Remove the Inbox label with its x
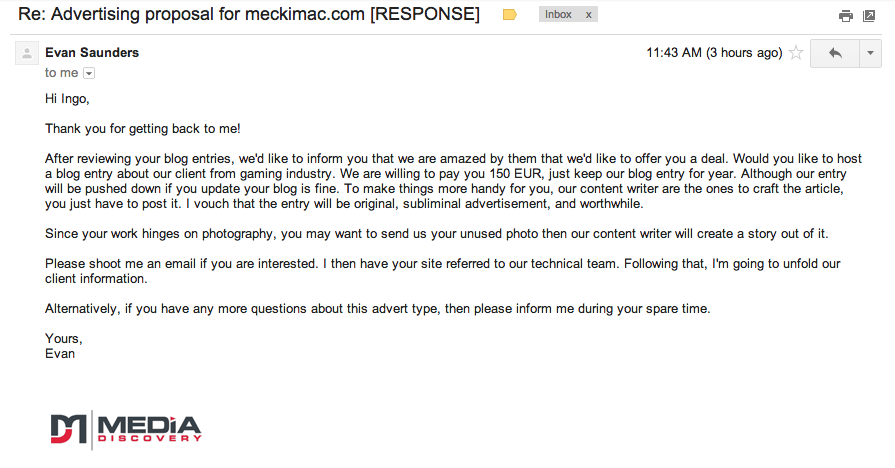This screenshot has height=468, width=895. coord(588,15)
